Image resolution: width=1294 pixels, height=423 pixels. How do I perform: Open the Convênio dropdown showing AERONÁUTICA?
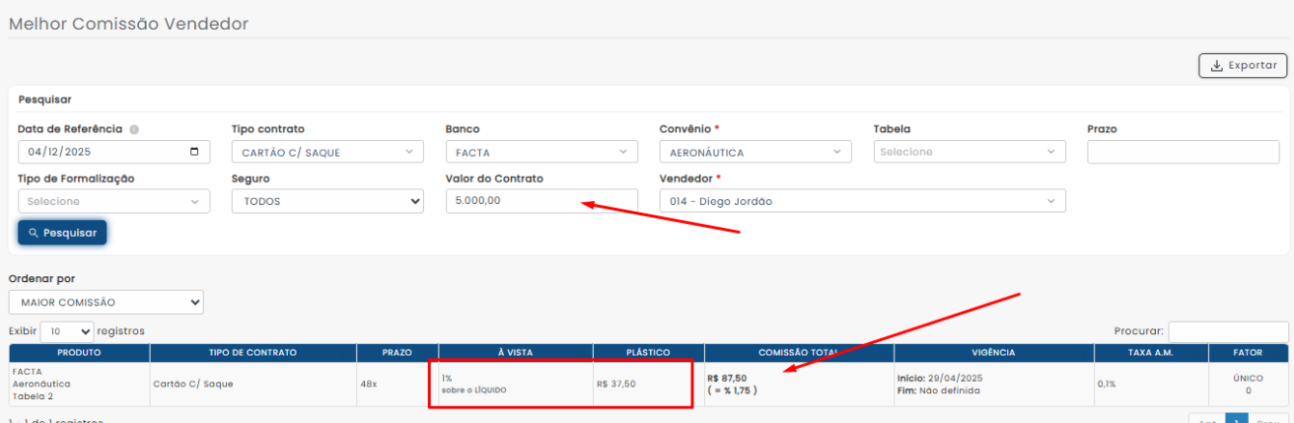(x=755, y=152)
